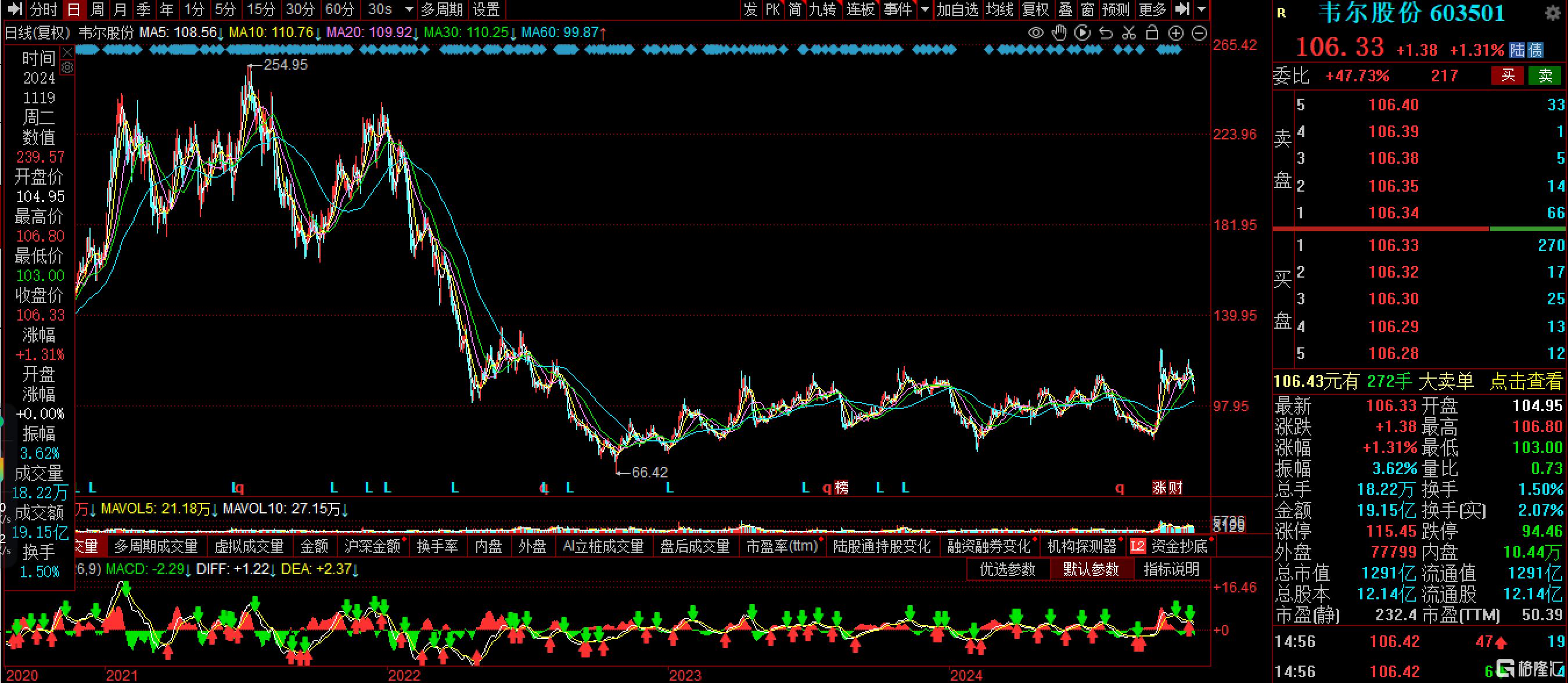Open 多周期 multi-period view

[442, 9]
